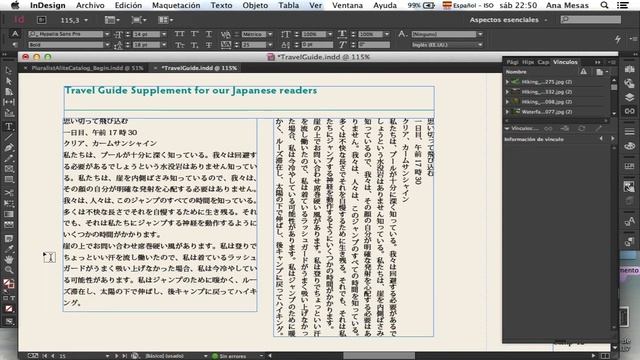Click the Relink button in Vínculos panel
Viewport: 640px width, 360px height.
point(548,129)
